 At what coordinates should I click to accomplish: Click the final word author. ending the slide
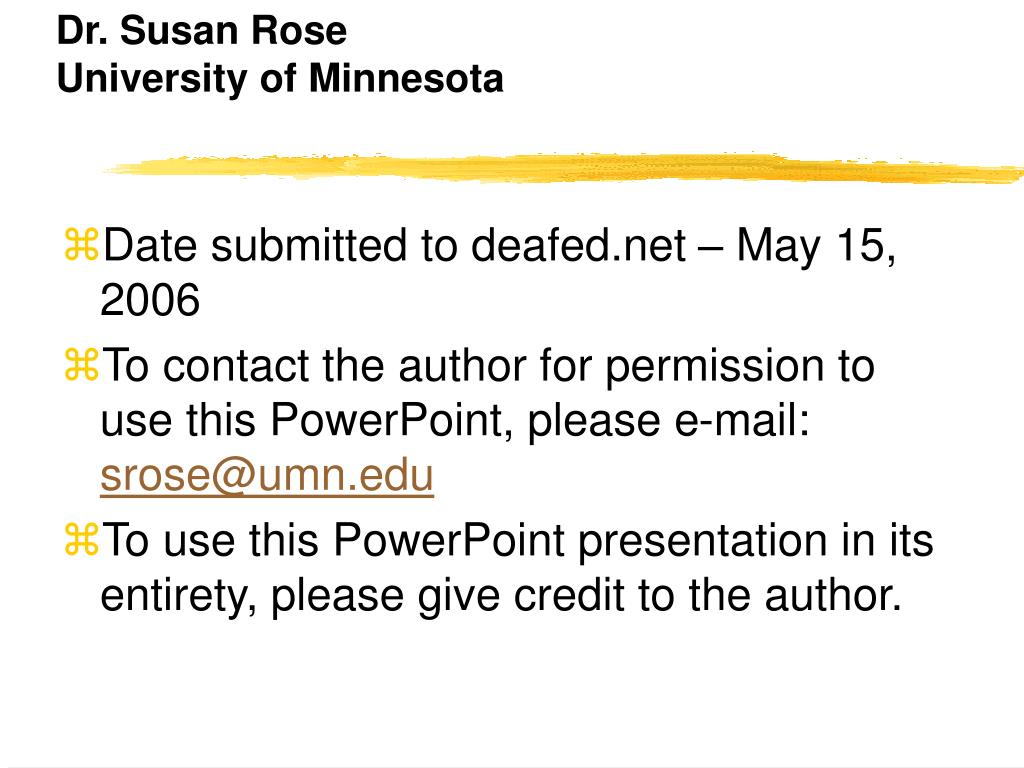[x=833, y=595]
